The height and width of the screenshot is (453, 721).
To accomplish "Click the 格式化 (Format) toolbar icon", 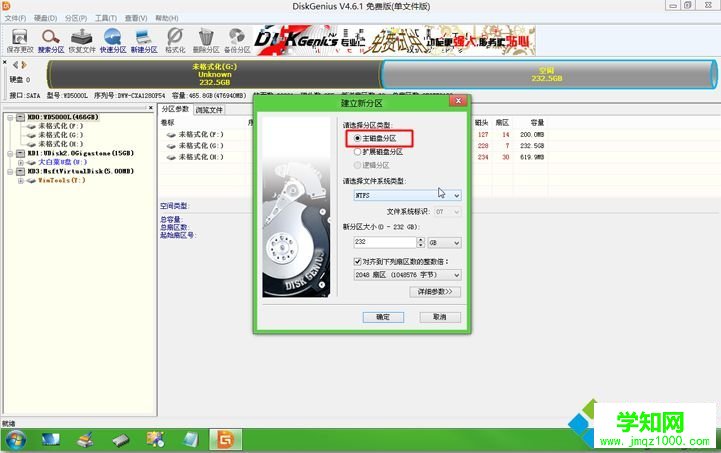I will coord(175,40).
